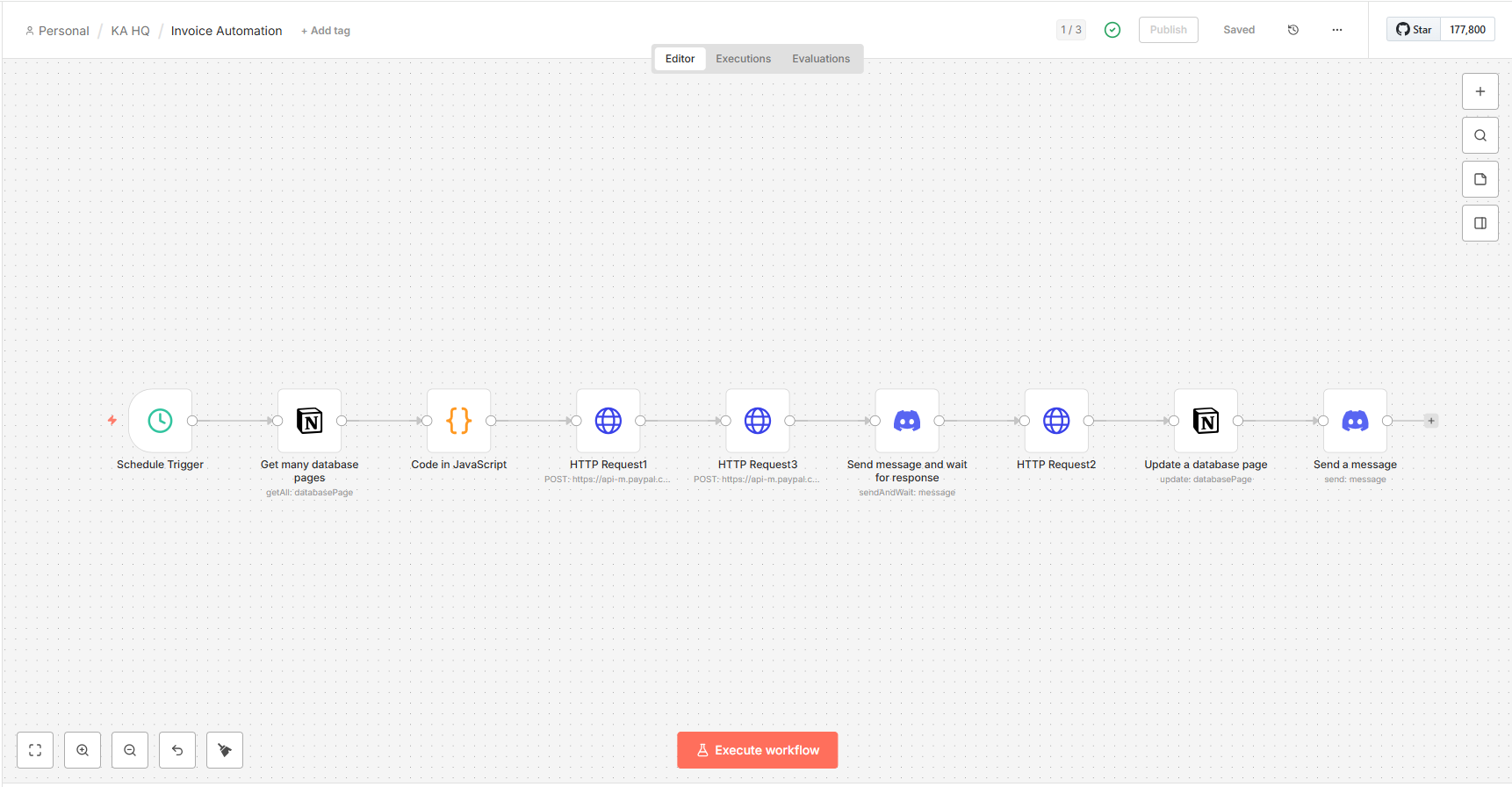Click the plus connector after Send a message
The image size is (1512, 787).
[x=1431, y=421]
